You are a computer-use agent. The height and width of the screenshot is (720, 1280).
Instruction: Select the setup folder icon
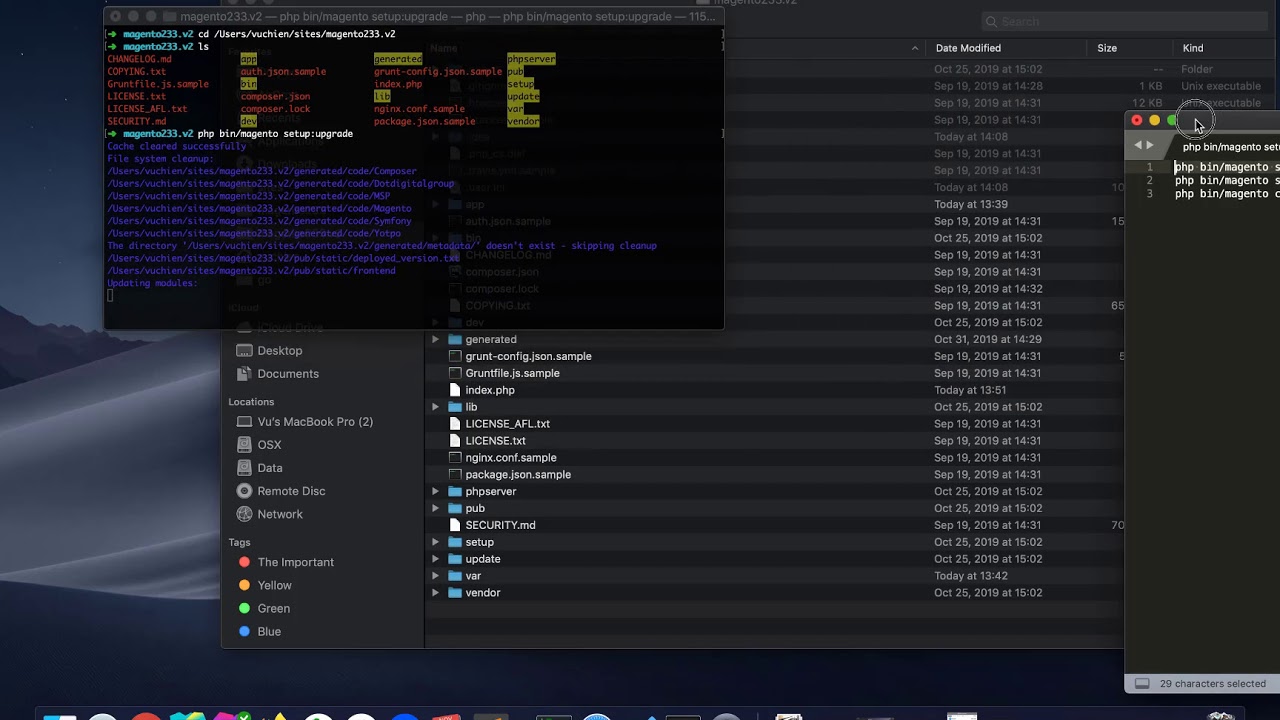coord(455,542)
